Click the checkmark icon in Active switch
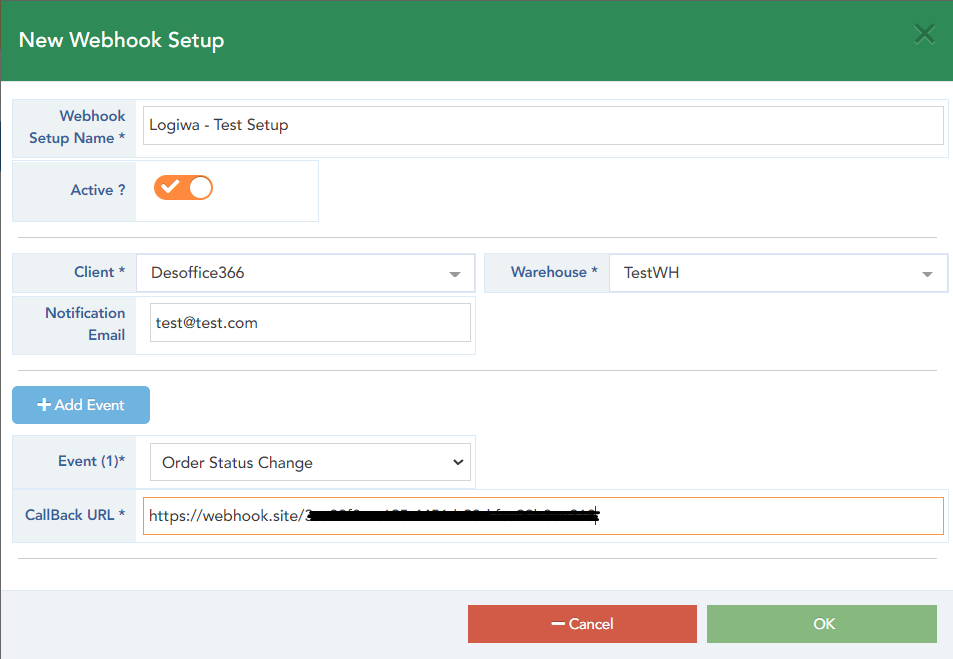The width and height of the screenshot is (953, 659). (x=172, y=187)
